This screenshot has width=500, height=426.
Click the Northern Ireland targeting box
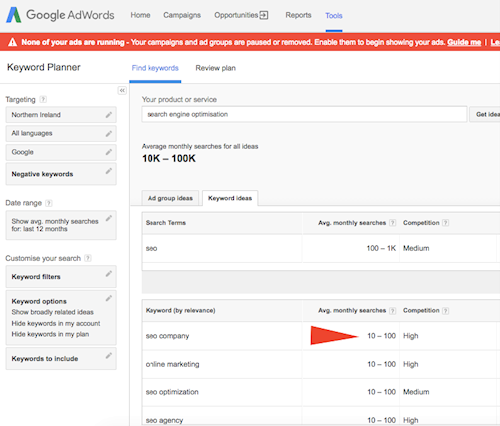pos(61,115)
